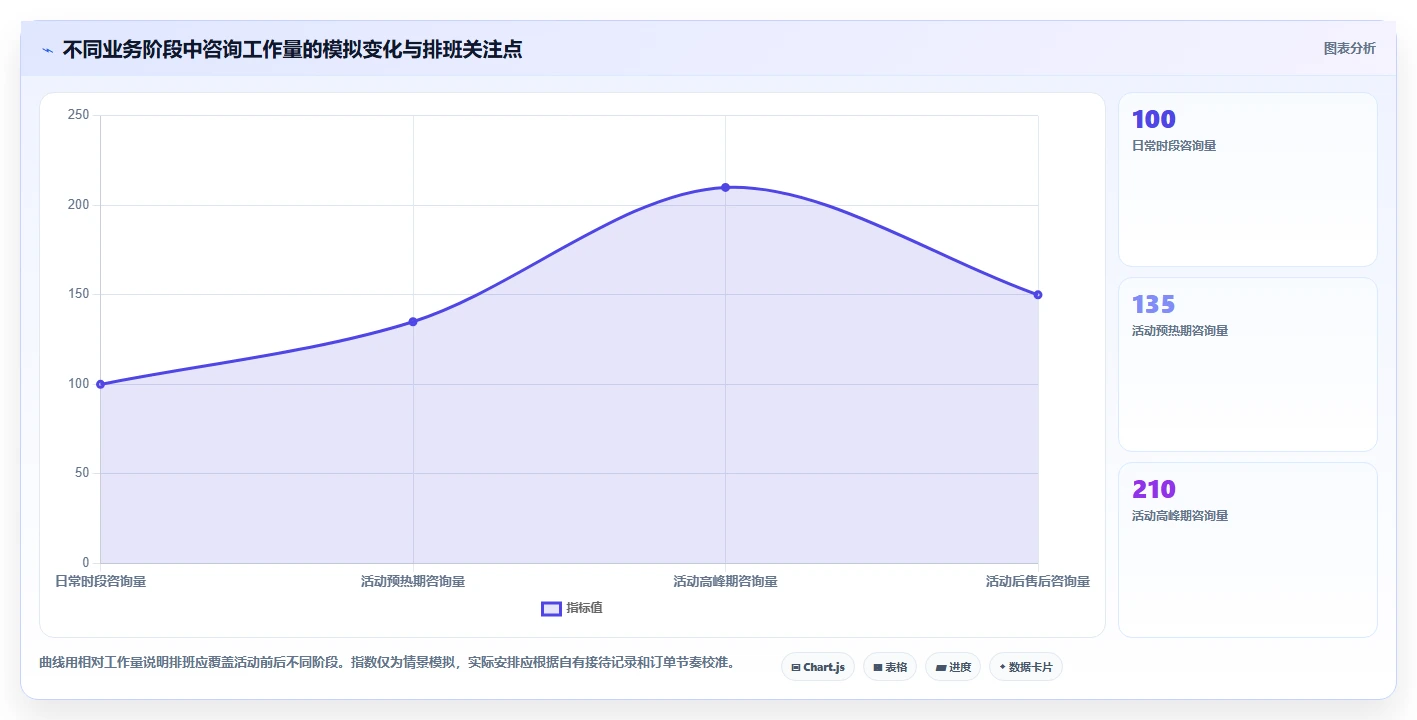Click the 135 value in the second card
The image size is (1417, 720).
click(x=1154, y=304)
